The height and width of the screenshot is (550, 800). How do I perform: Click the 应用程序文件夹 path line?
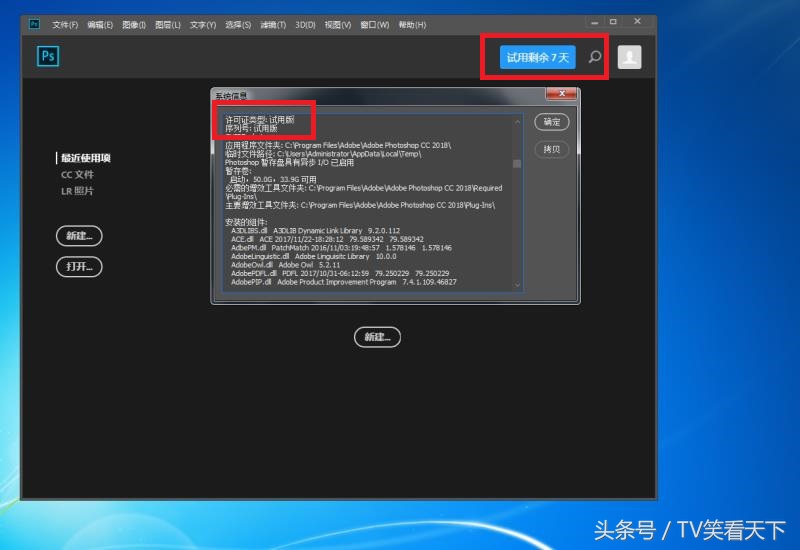[338, 145]
